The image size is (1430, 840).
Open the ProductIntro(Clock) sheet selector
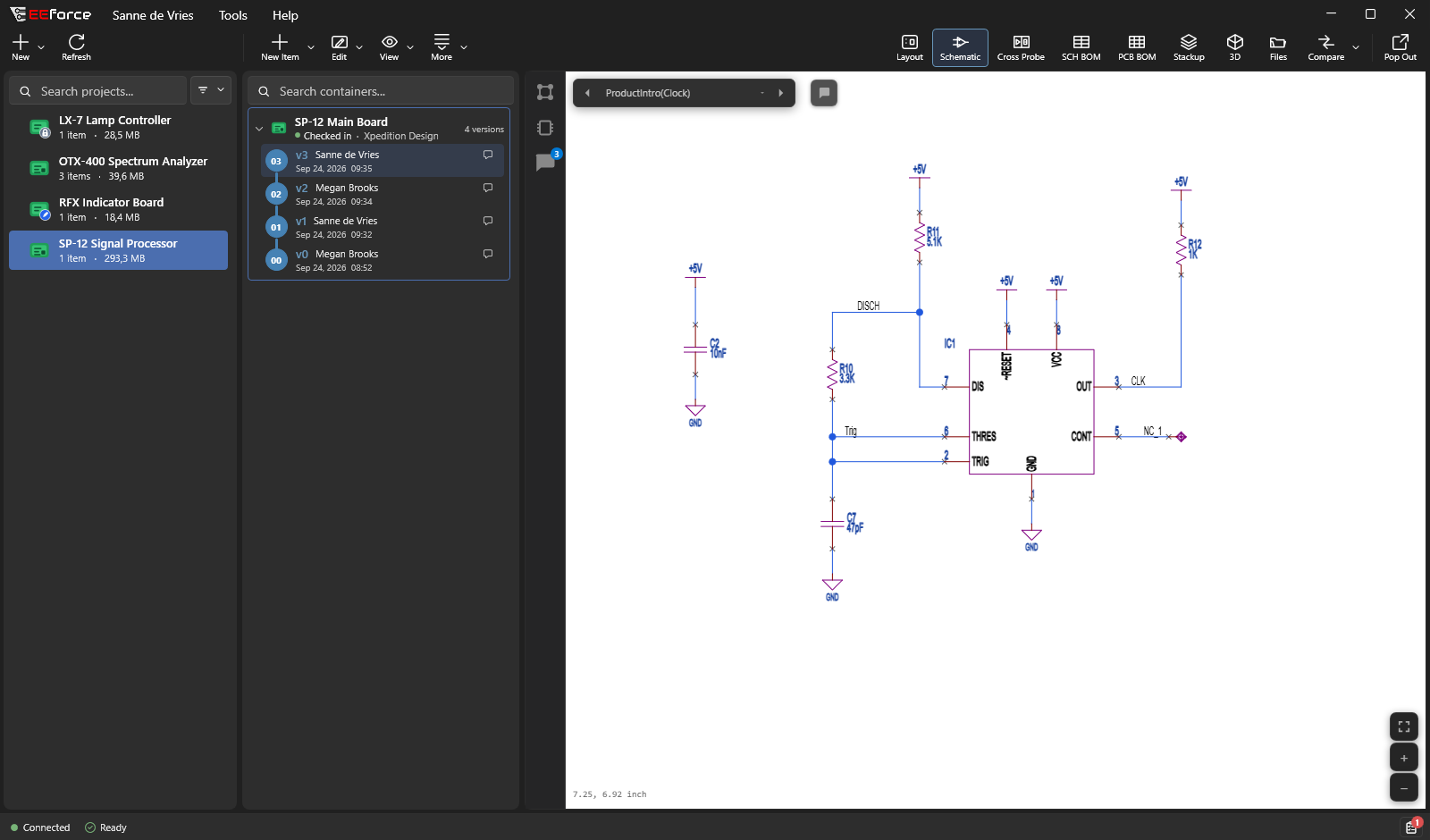[684, 93]
